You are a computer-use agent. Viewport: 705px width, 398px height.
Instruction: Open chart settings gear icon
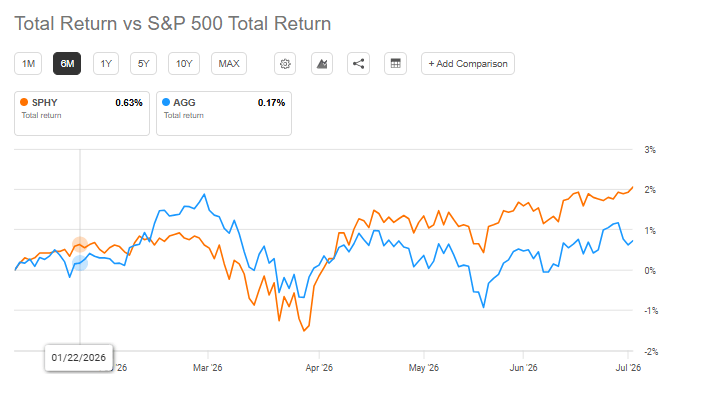[x=285, y=64]
